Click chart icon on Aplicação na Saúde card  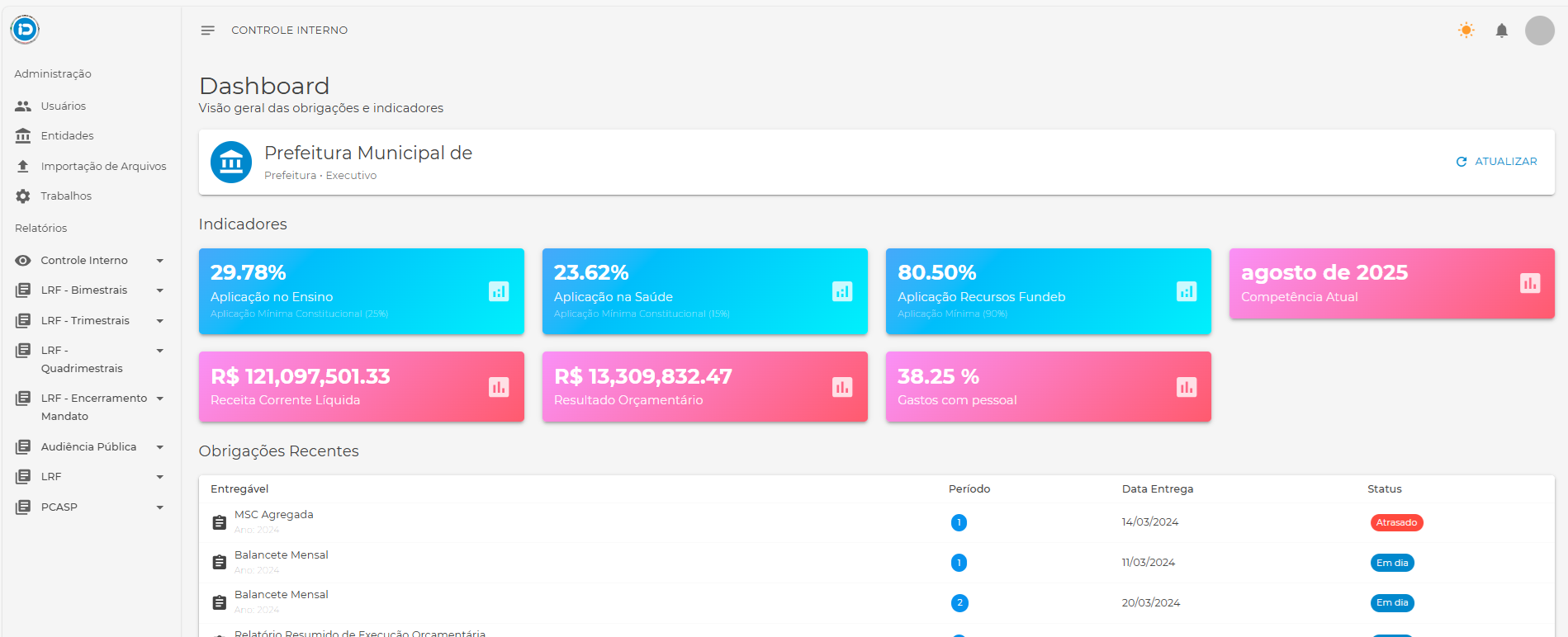coord(842,291)
